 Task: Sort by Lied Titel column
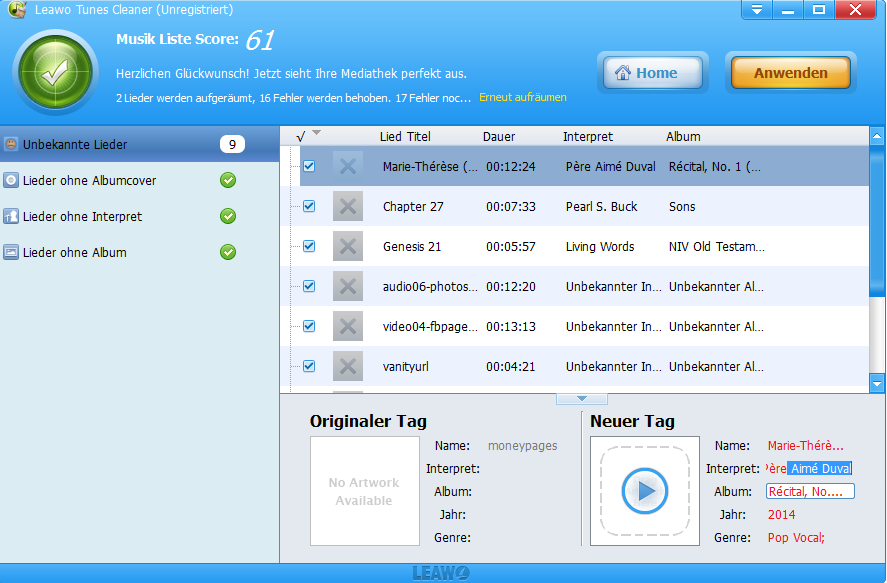pos(405,136)
